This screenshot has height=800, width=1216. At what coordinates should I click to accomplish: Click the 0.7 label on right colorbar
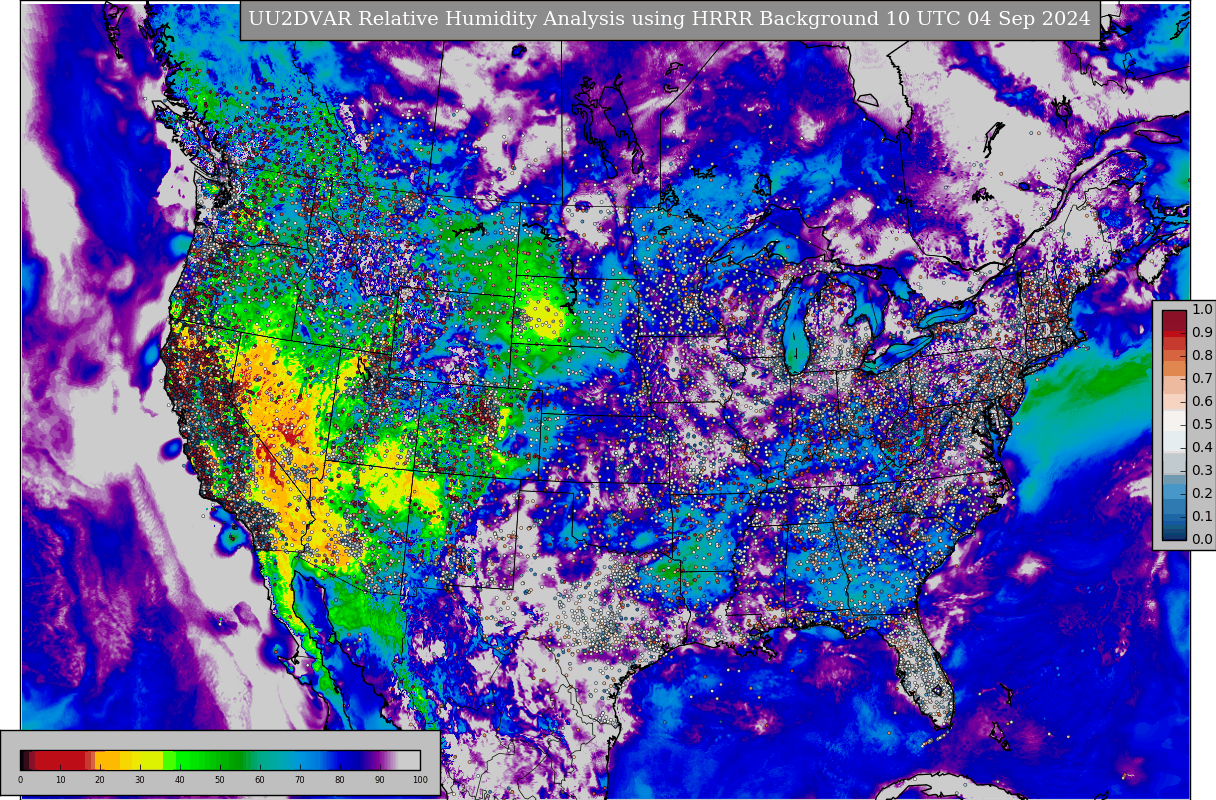click(x=1202, y=379)
